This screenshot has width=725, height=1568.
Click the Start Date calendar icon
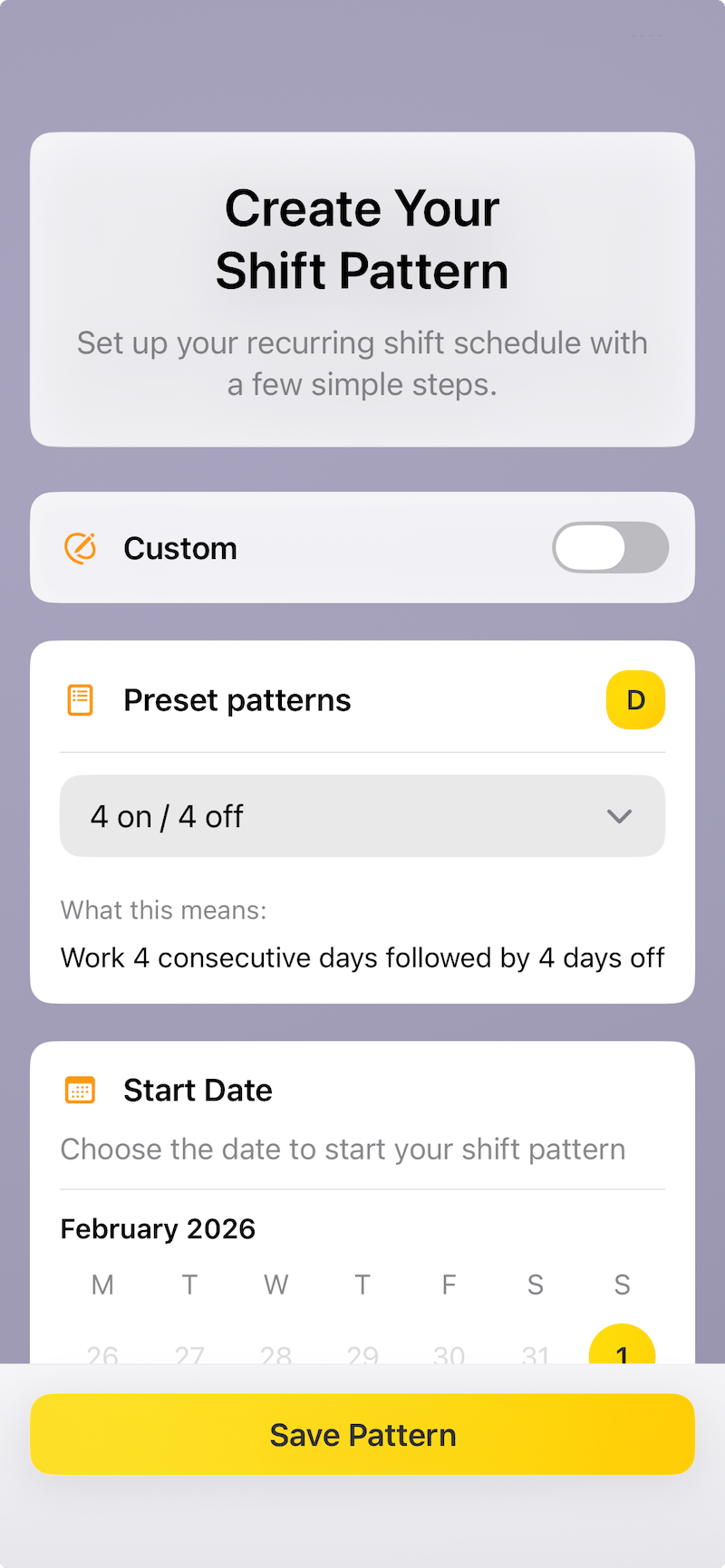[81, 1090]
